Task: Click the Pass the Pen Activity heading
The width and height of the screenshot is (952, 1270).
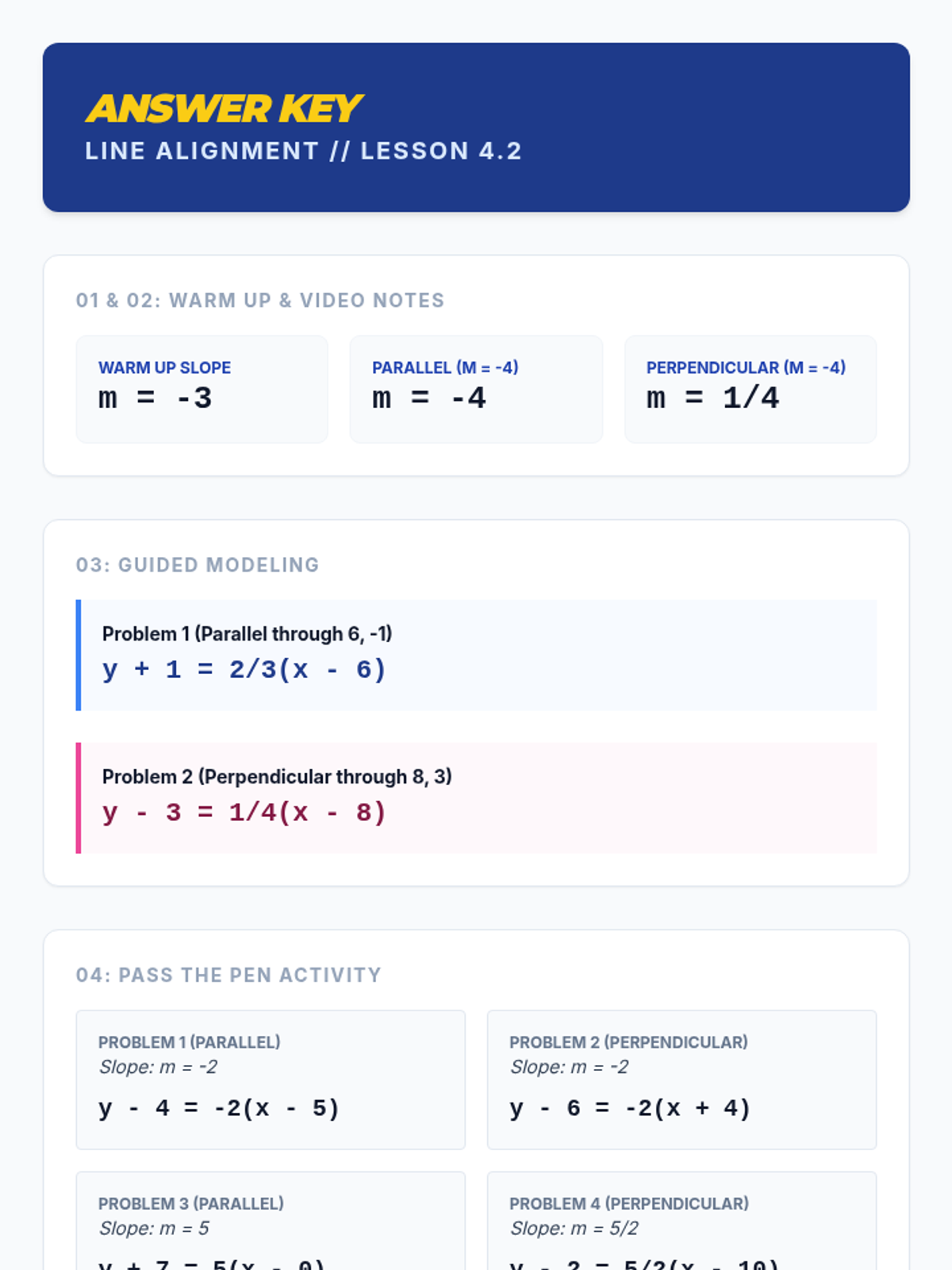Action: (228, 975)
